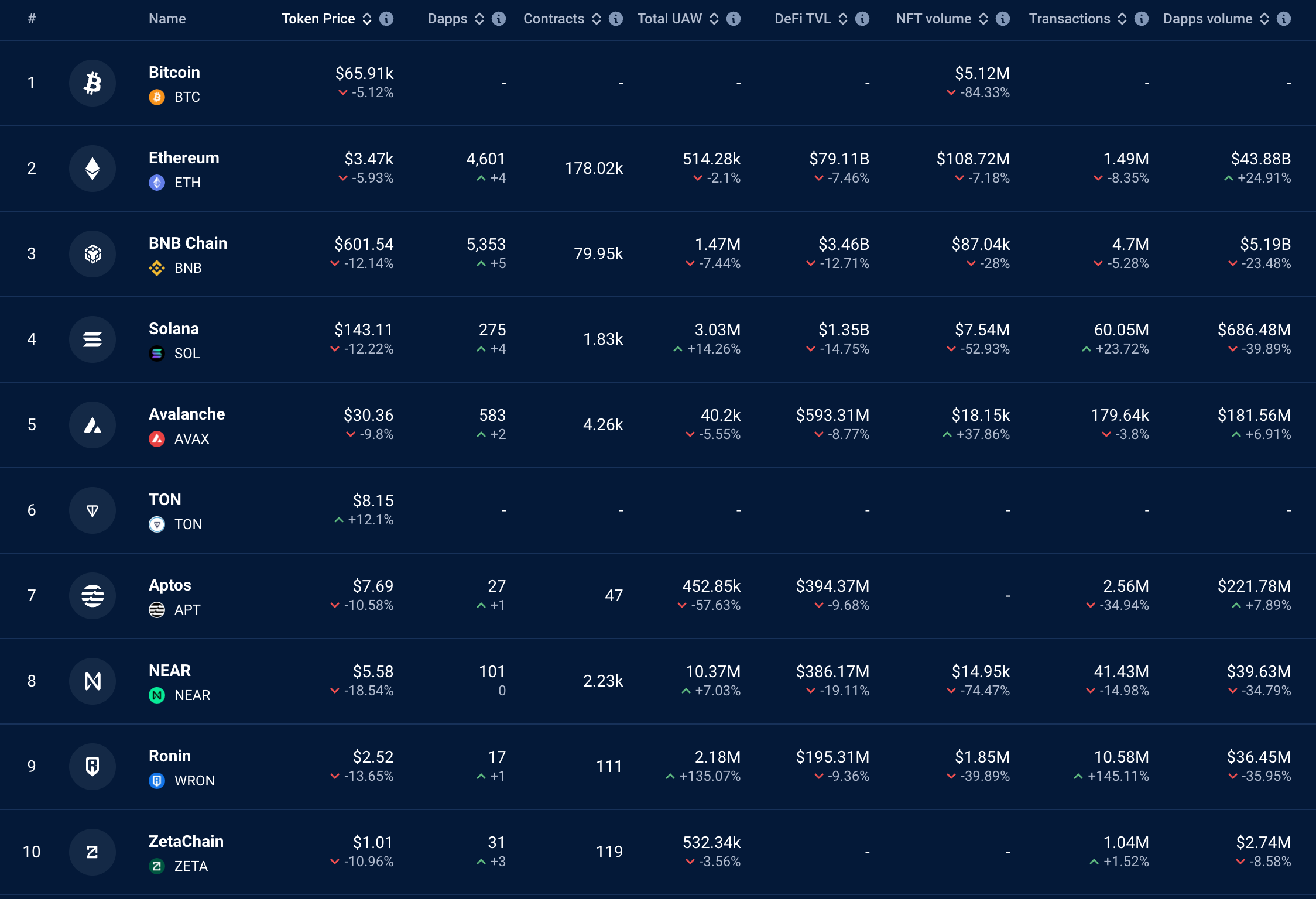Viewport: 1316px width, 899px height.
Task: Click the Ethereum chain logo icon
Action: point(92,169)
